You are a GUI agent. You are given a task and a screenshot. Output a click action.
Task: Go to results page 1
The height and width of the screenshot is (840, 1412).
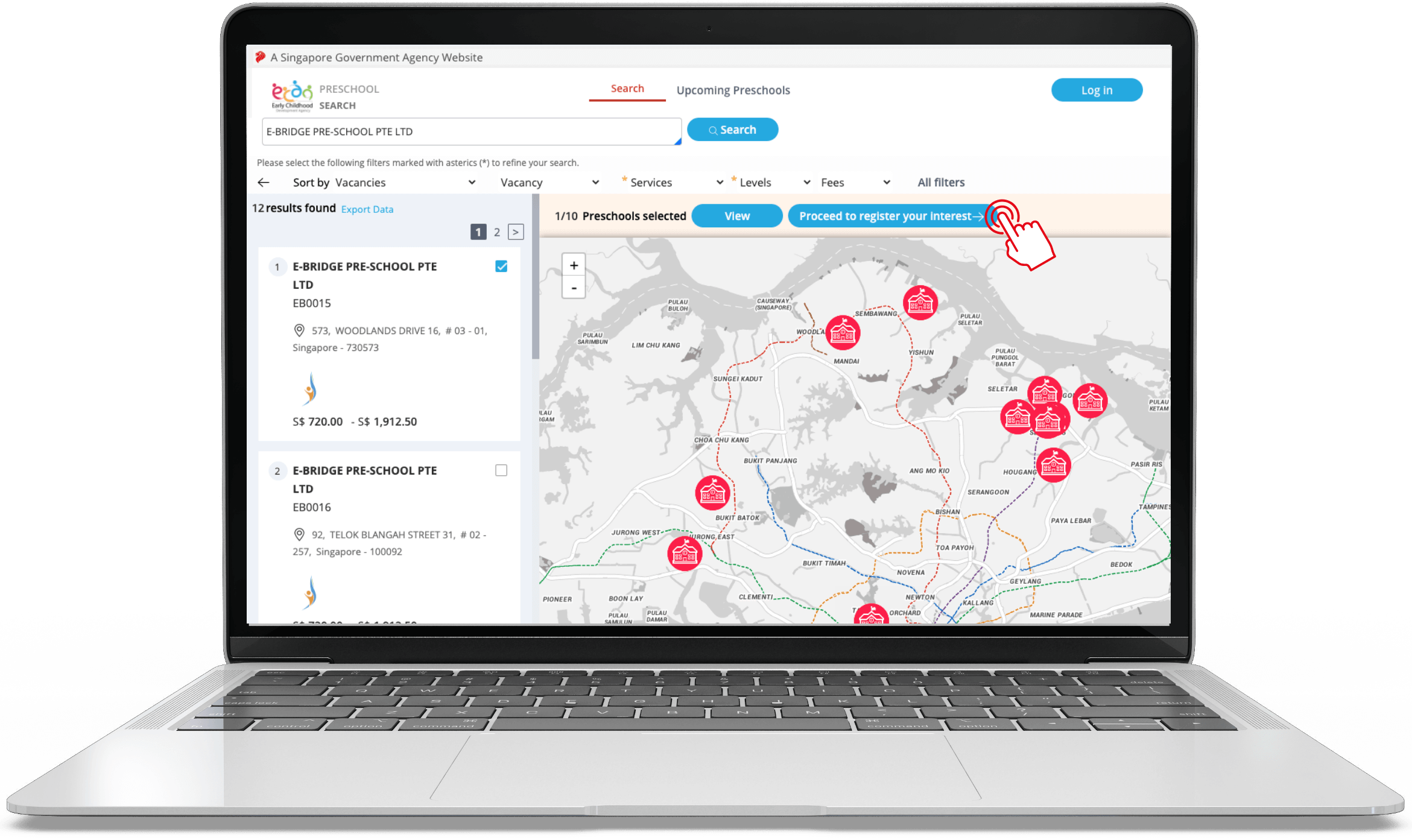(478, 232)
